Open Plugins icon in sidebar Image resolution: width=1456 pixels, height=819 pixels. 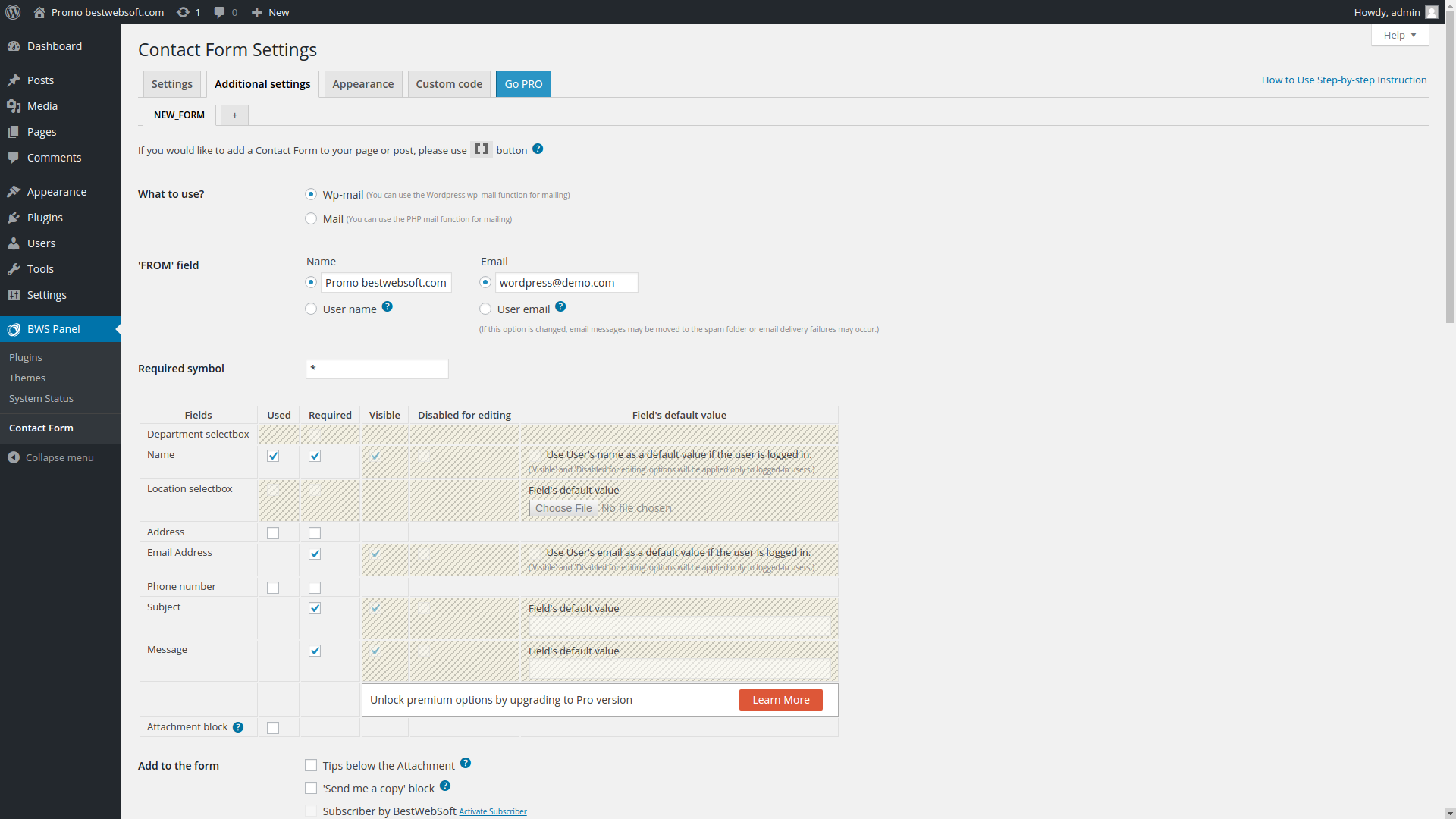click(x=14, y=218)
